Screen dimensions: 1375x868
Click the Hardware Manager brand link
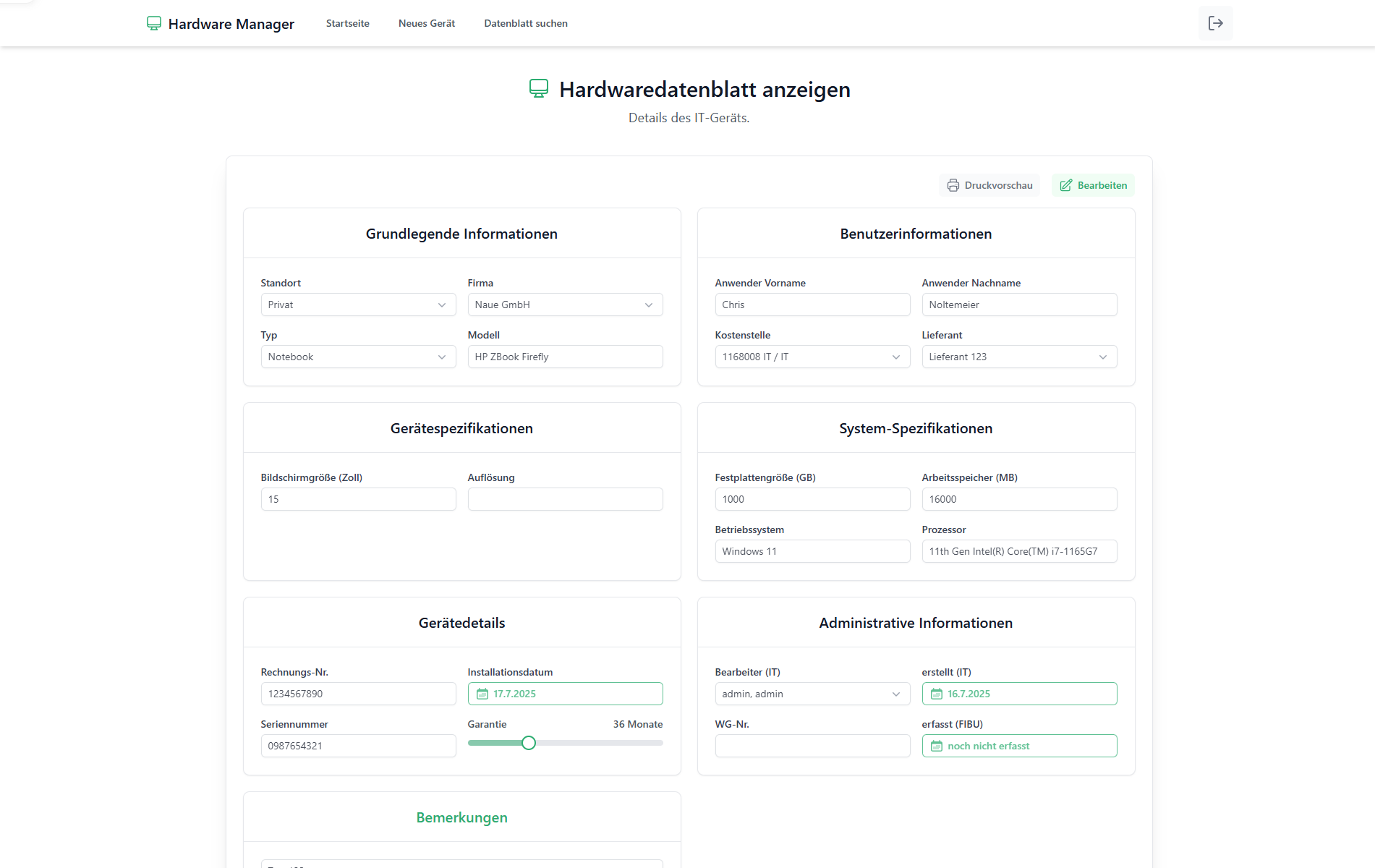[221, 24]
